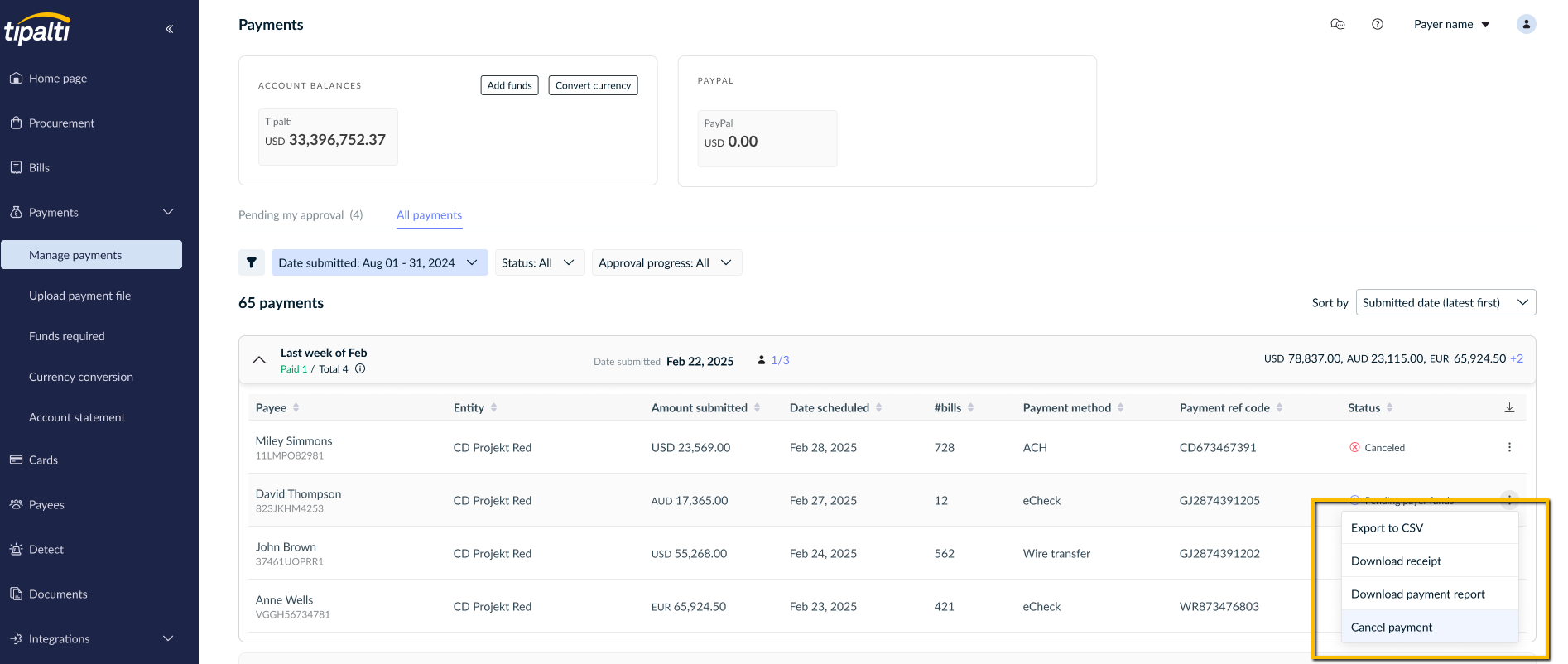This screenshot has height=664, width=1568.
Task: Choose Download receipt from context menu
Action: (1430, 561)
